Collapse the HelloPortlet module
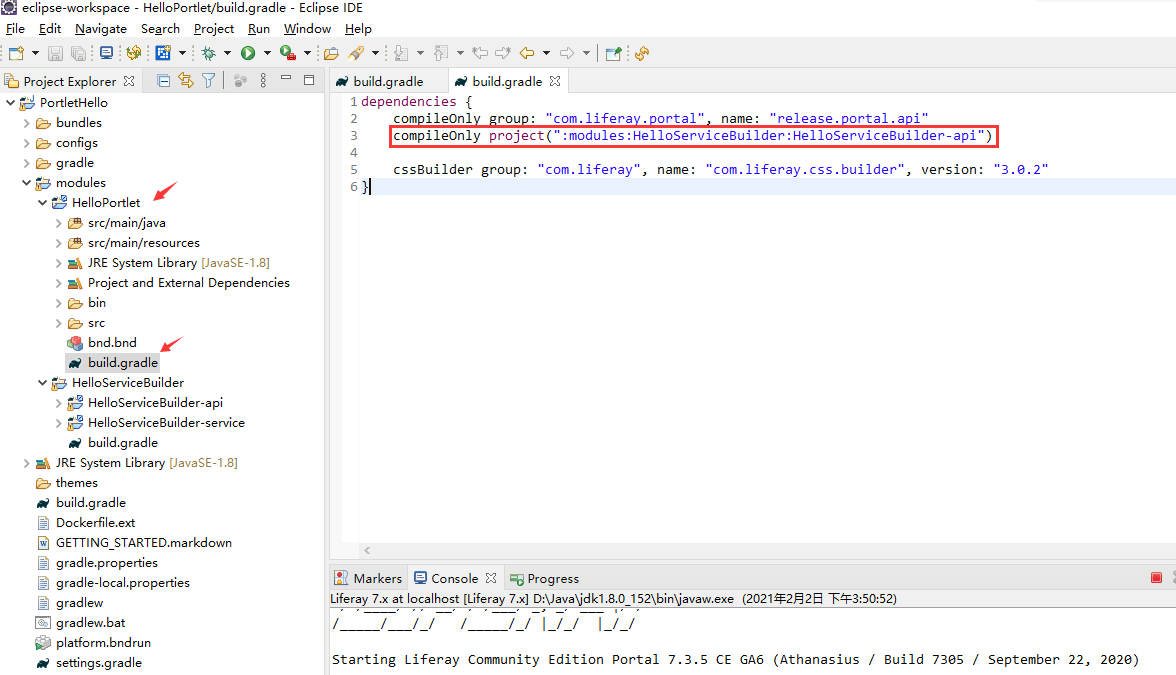This screenshot has width=1176, height=675. [x=43, y=202]
